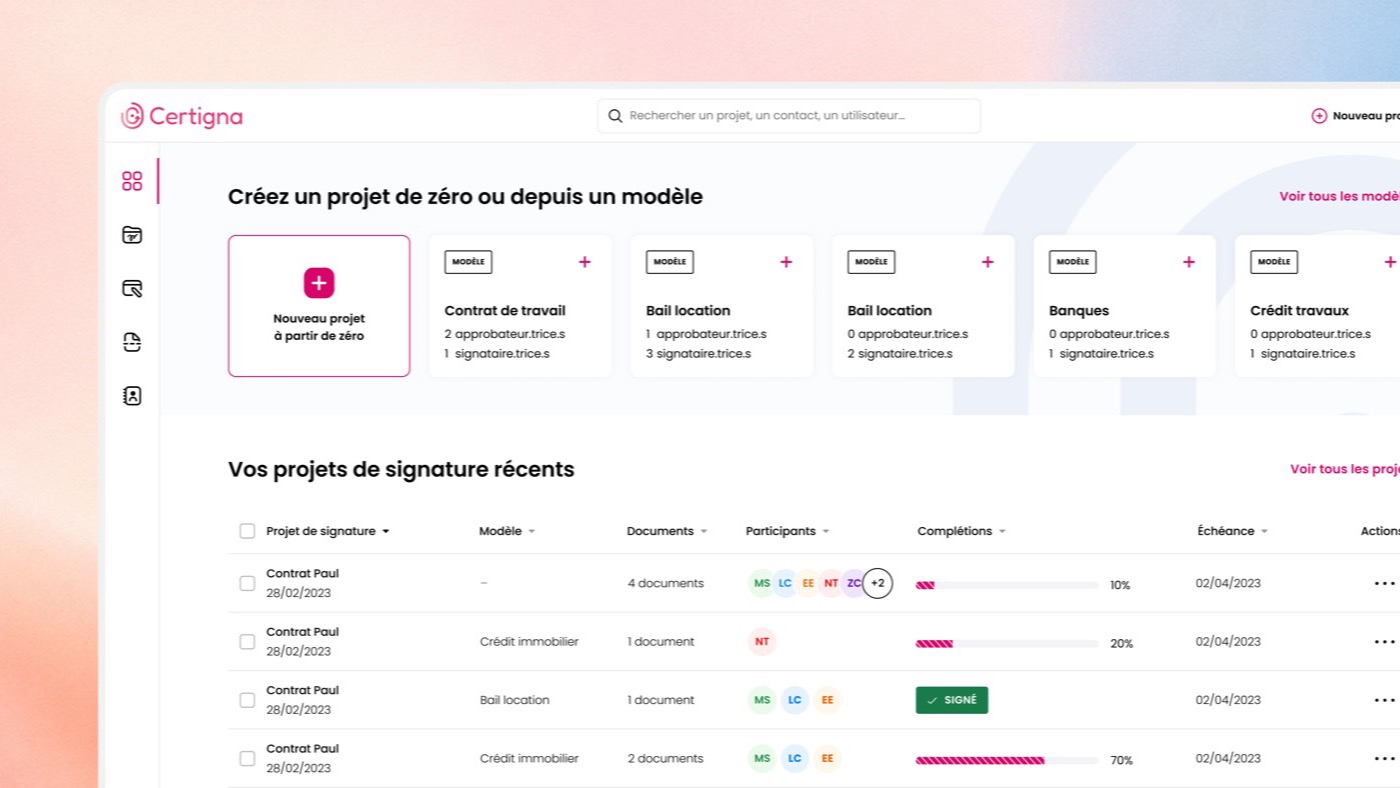
Task: Tick the select-all checkbox in table header
Action: [x=247, y=531]
